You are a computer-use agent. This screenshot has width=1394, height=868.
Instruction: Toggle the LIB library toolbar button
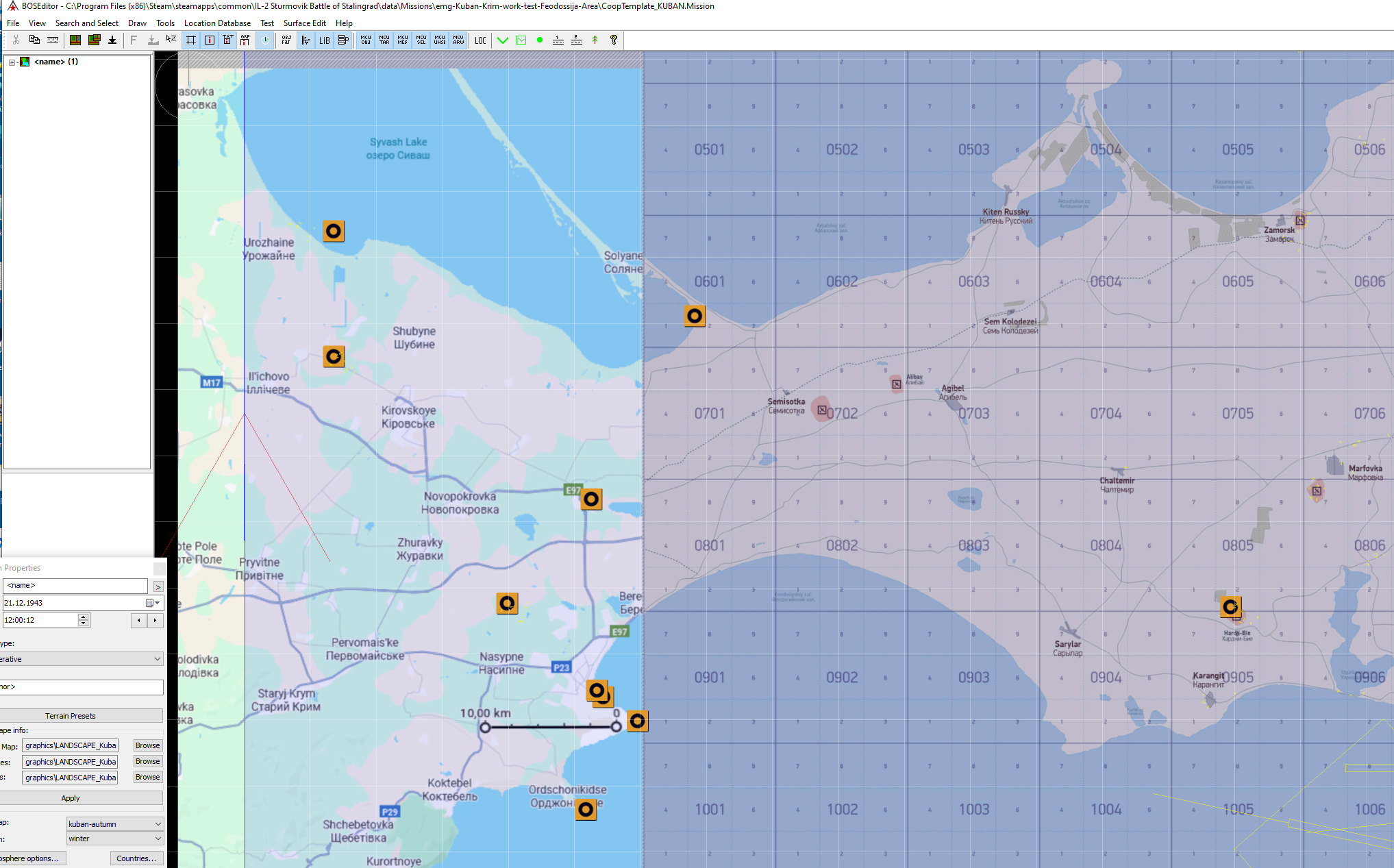tap(325, 40)
